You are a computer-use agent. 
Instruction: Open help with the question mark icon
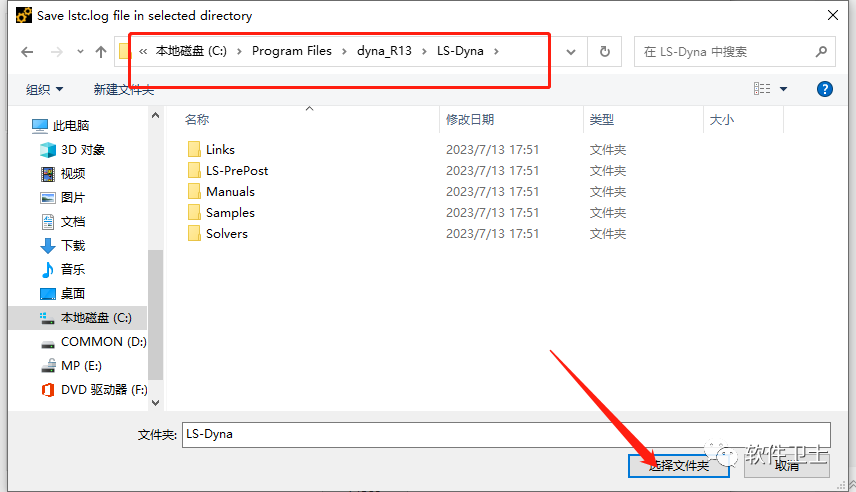point(824,89)
